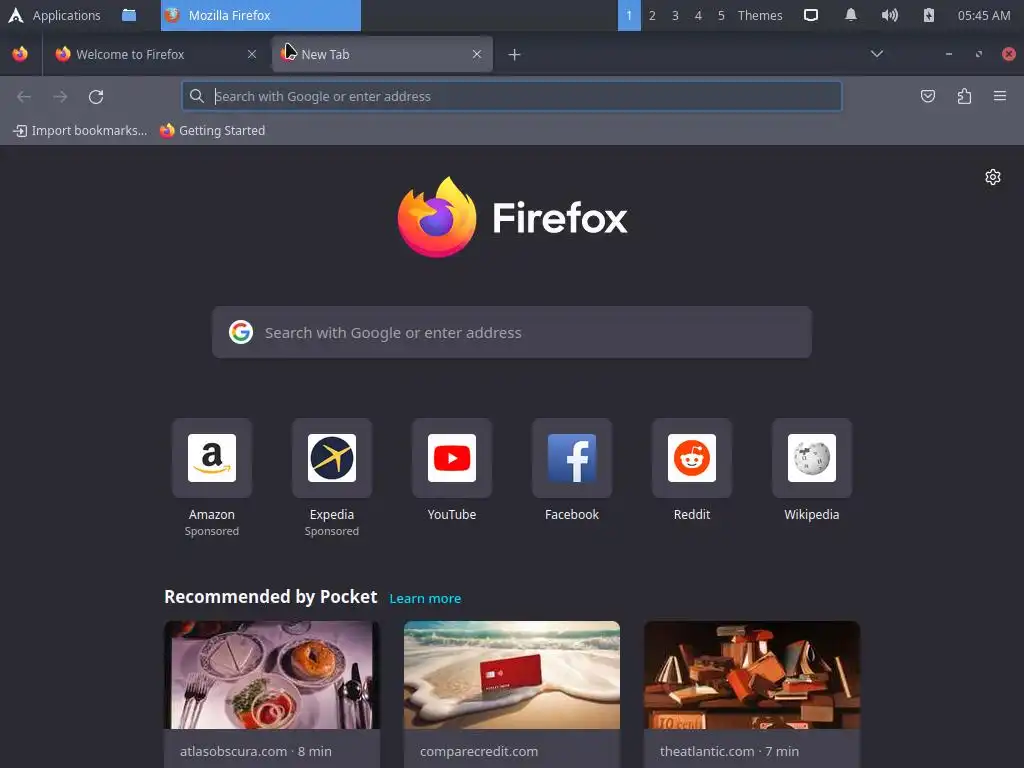Switch to workspace 5
The height and width of the screenshot is (768, 1024).
pos(721,15)
